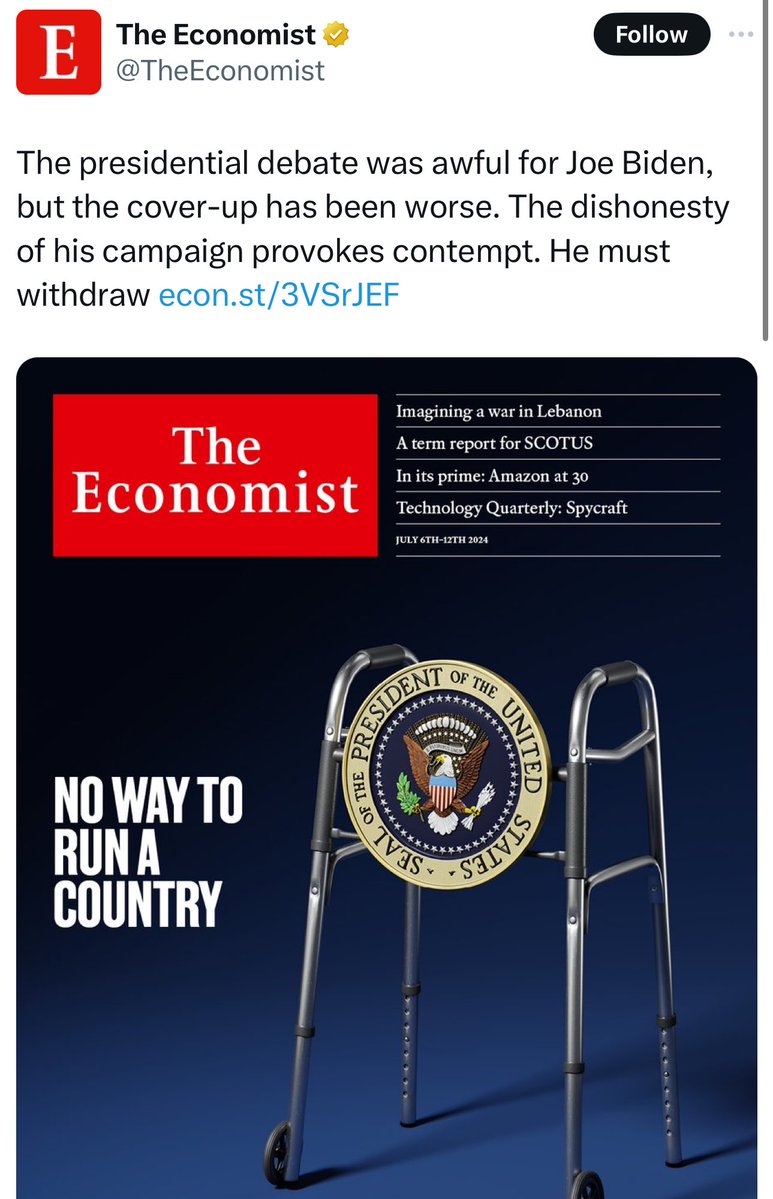Click the gold verified badge
Screen dimensions: 773x1199
click(337, 35)
